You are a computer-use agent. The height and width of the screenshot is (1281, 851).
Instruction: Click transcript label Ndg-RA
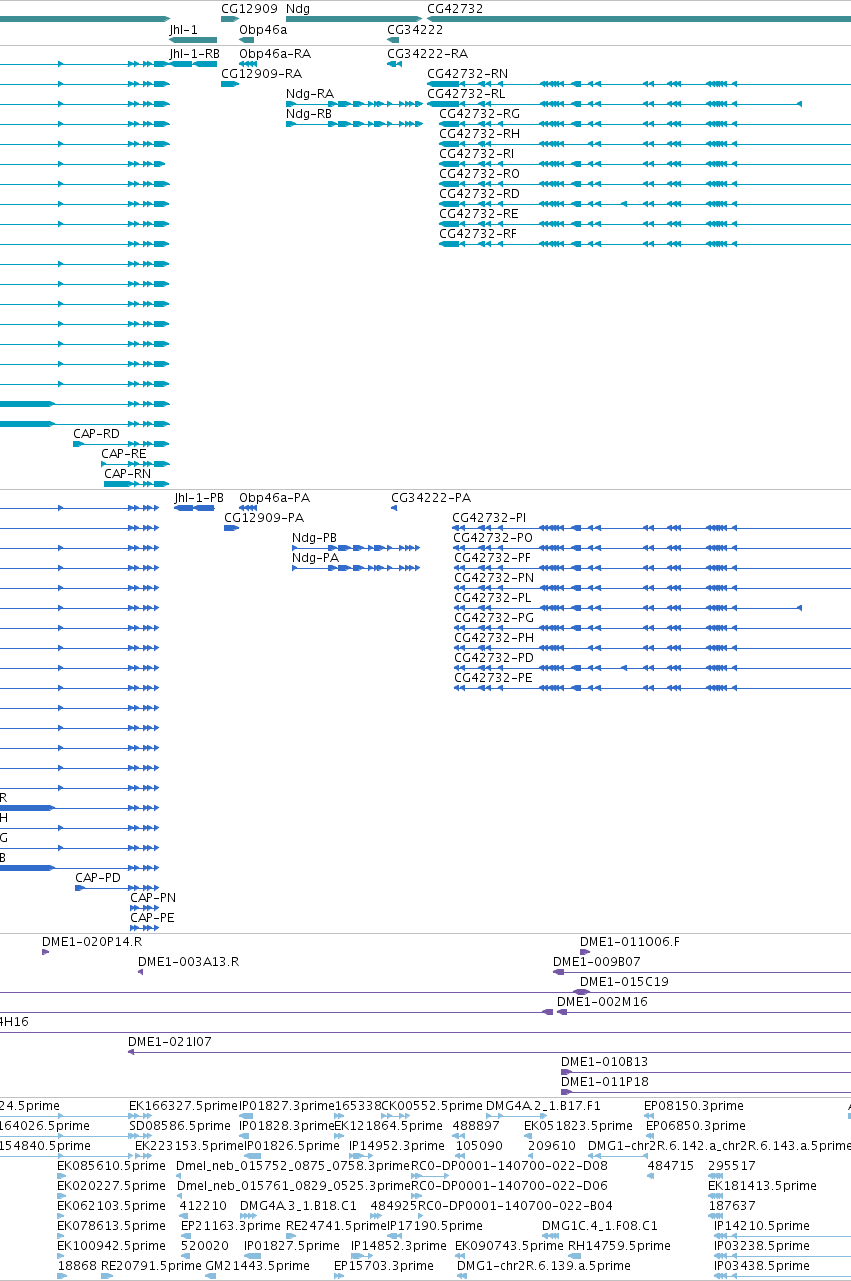click(x=310, y=94)
